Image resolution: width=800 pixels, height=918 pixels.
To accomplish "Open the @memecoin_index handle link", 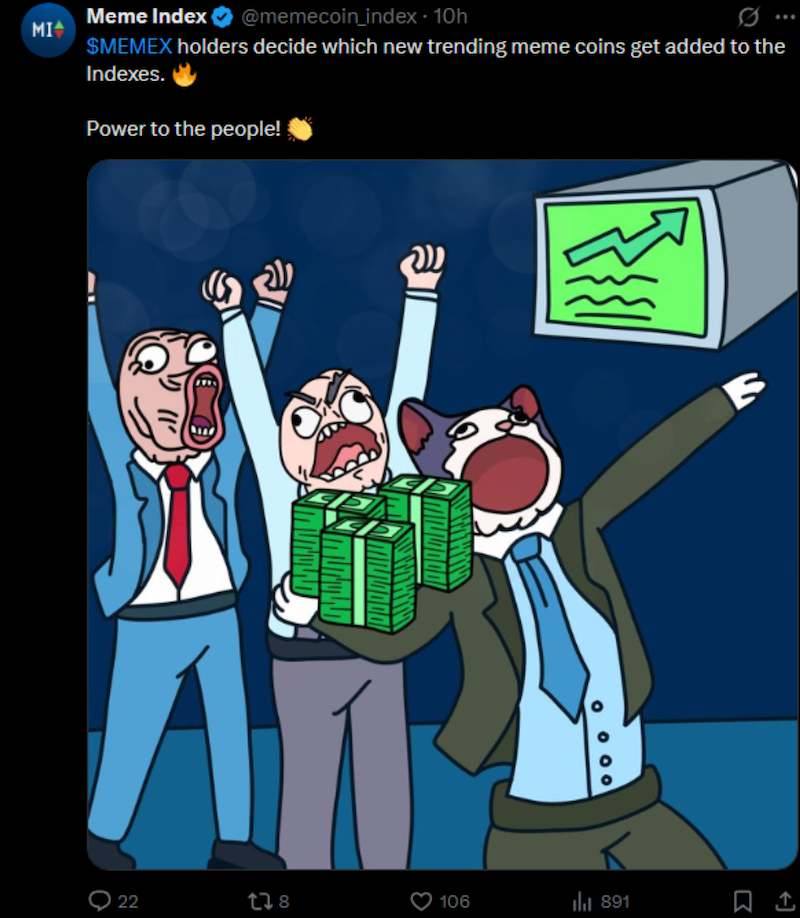I will (329, 16).
